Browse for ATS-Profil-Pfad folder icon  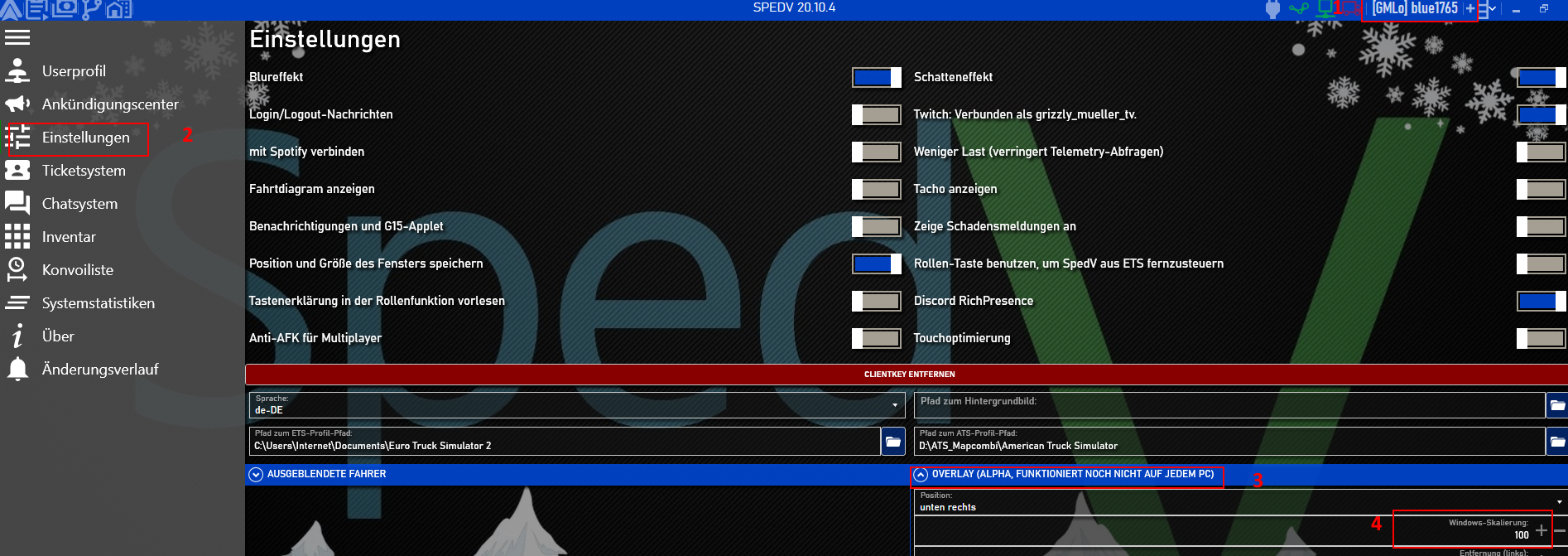1557,442
